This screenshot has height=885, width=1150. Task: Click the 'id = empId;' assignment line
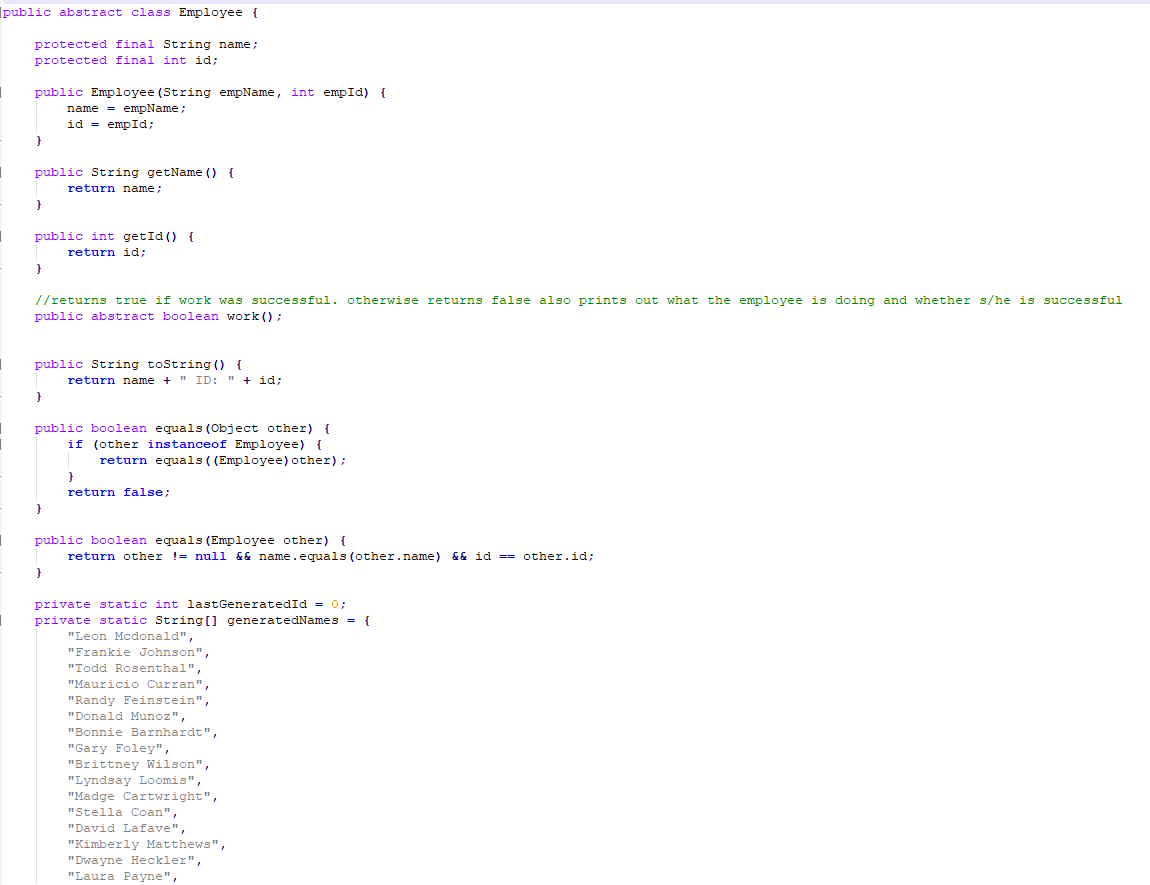[111, 125]
